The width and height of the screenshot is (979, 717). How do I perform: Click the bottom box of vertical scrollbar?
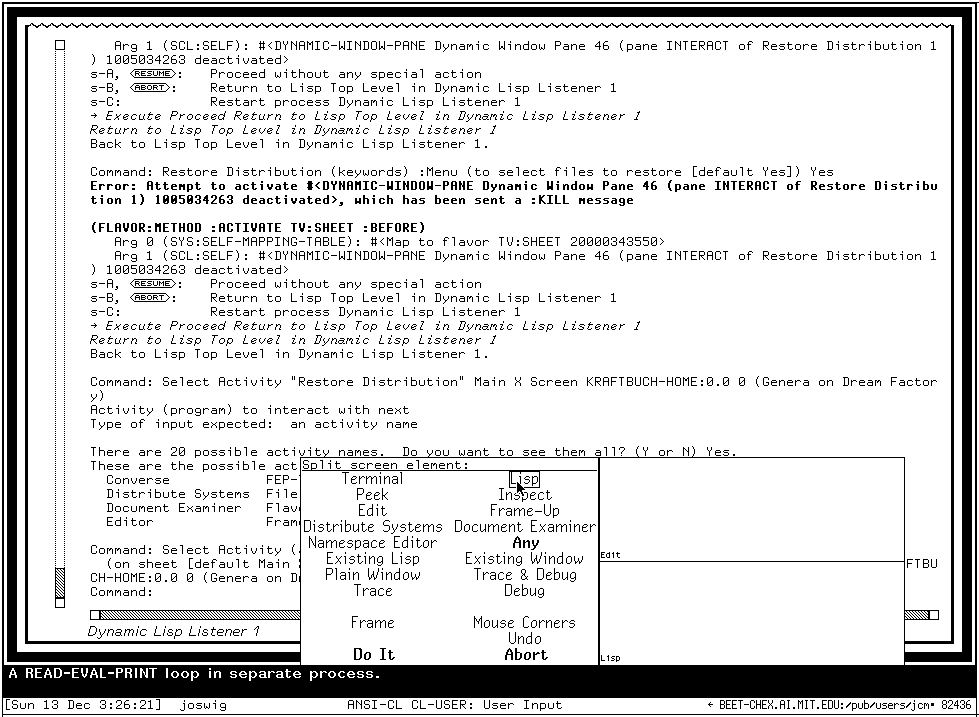click(x=60, y=603)
